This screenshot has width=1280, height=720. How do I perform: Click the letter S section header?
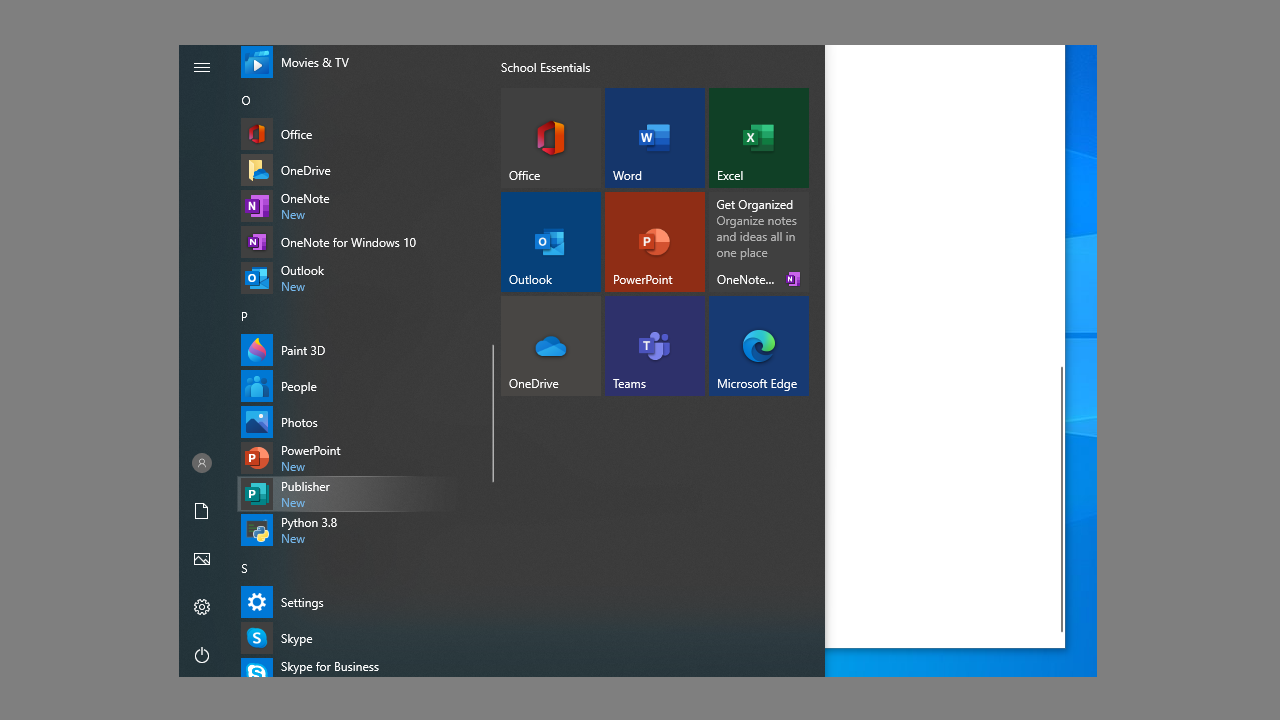(x=245, y=568)
